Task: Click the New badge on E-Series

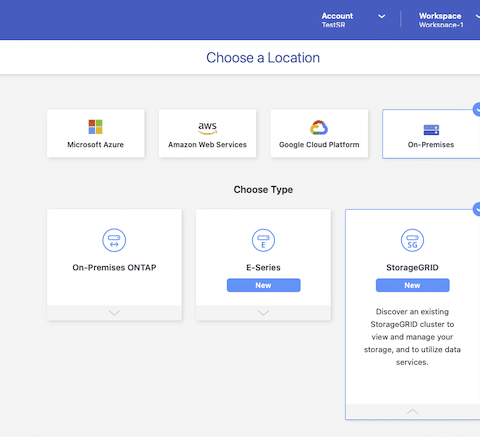Action: coord(263,285)
